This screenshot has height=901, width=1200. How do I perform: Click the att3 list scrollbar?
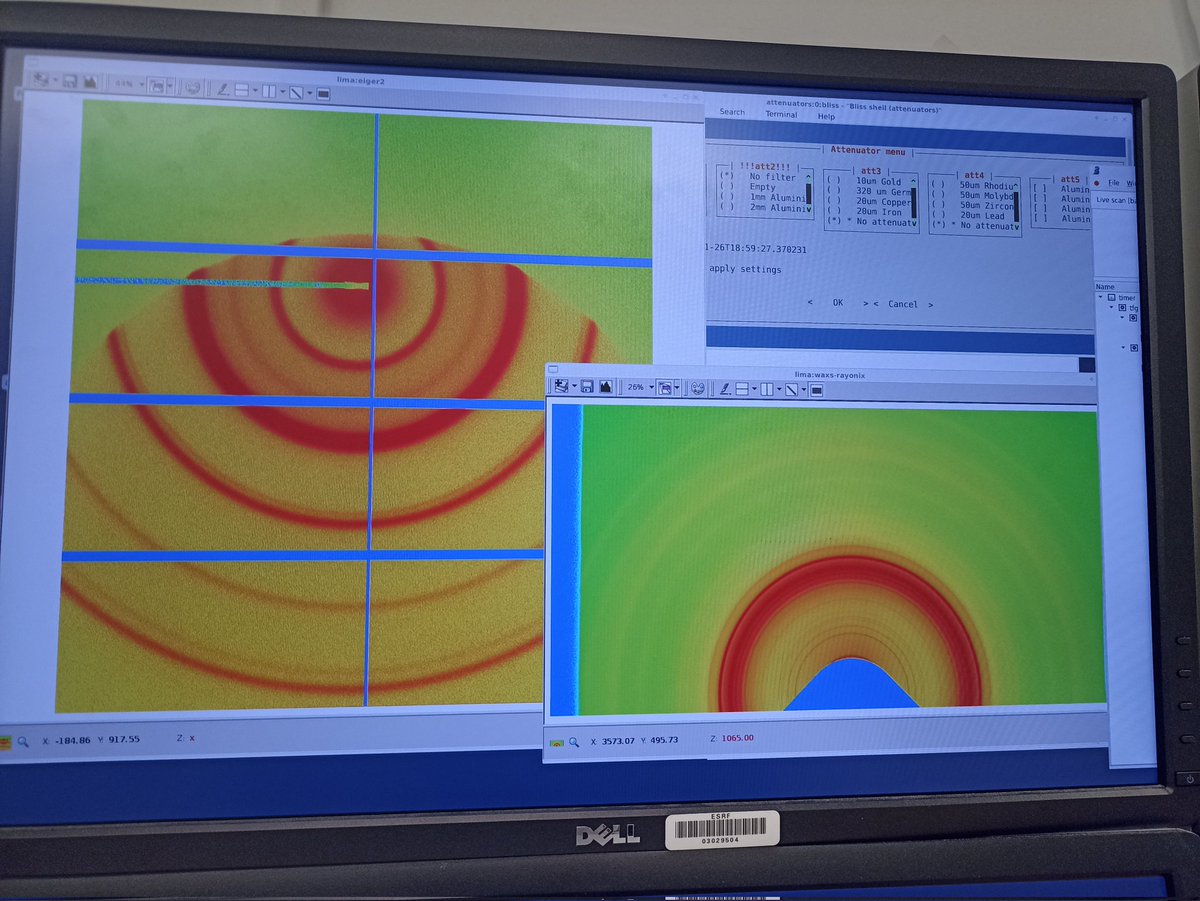click(914, 201)
